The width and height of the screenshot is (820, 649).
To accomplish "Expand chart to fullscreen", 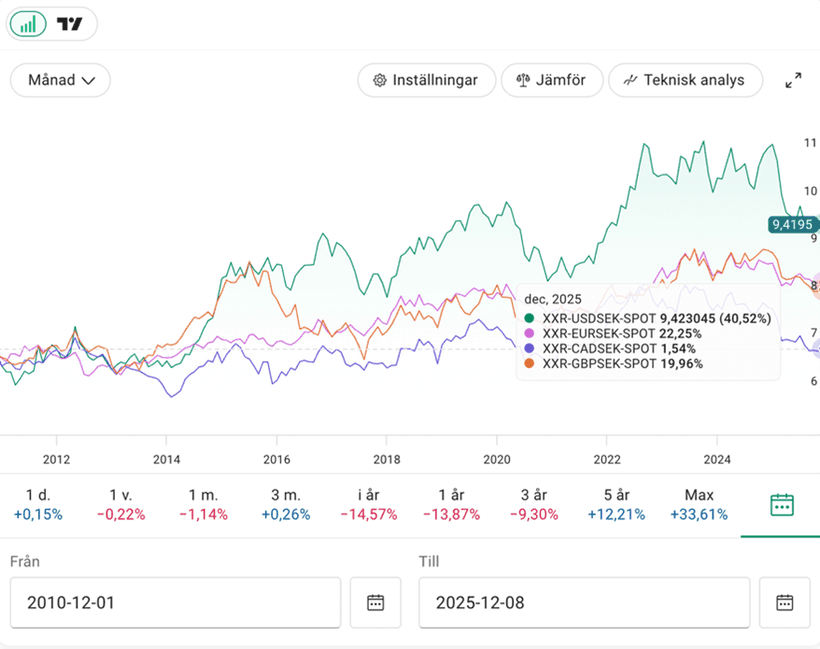I will click(793, 80).
